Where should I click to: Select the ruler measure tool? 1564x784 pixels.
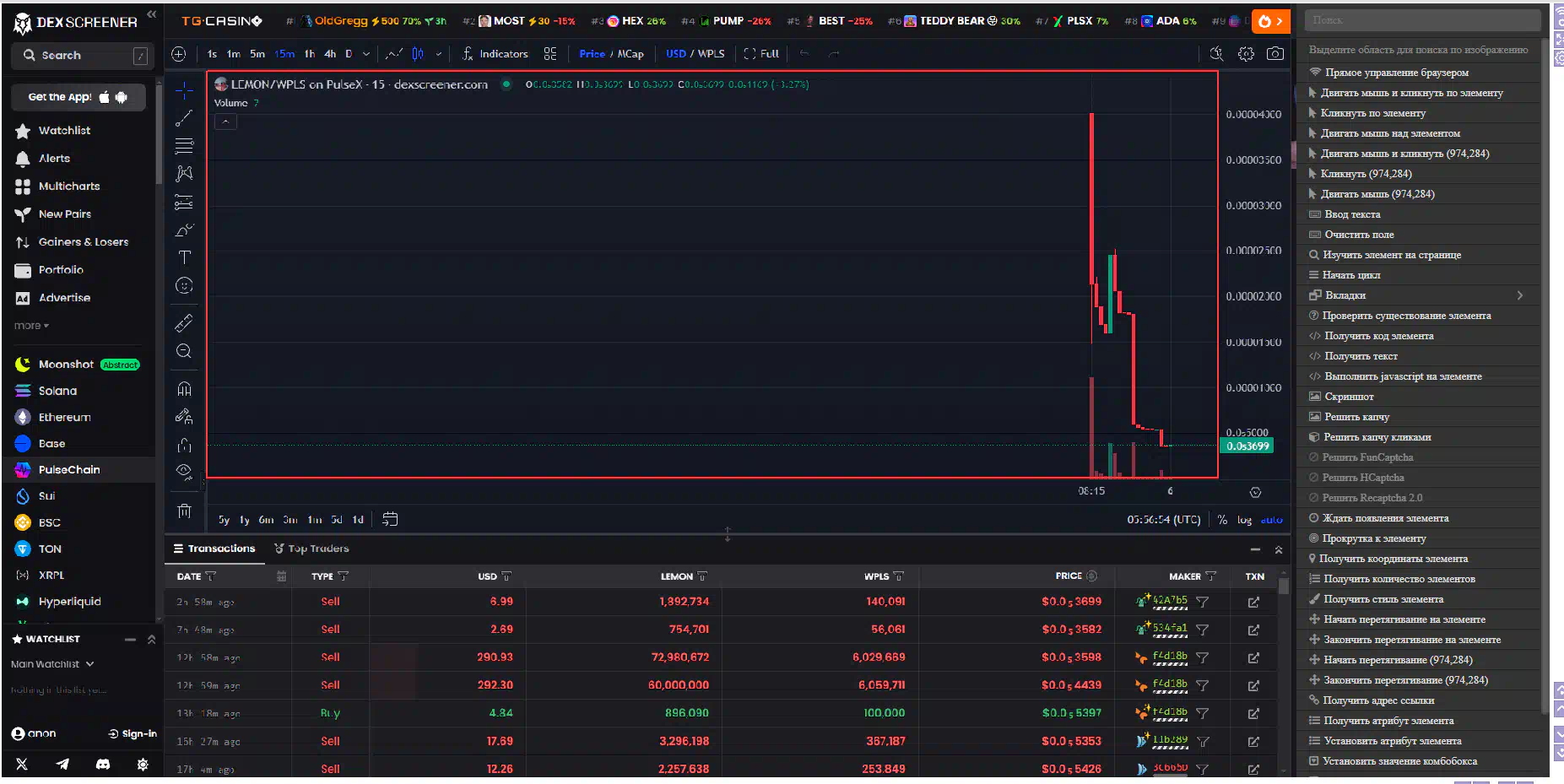pyautogui.click(x=184, y=323)
